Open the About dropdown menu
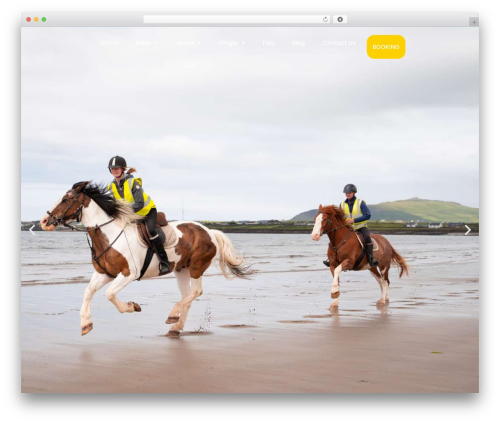This screenshot has width=500, height=423. (x=189, y=43)
